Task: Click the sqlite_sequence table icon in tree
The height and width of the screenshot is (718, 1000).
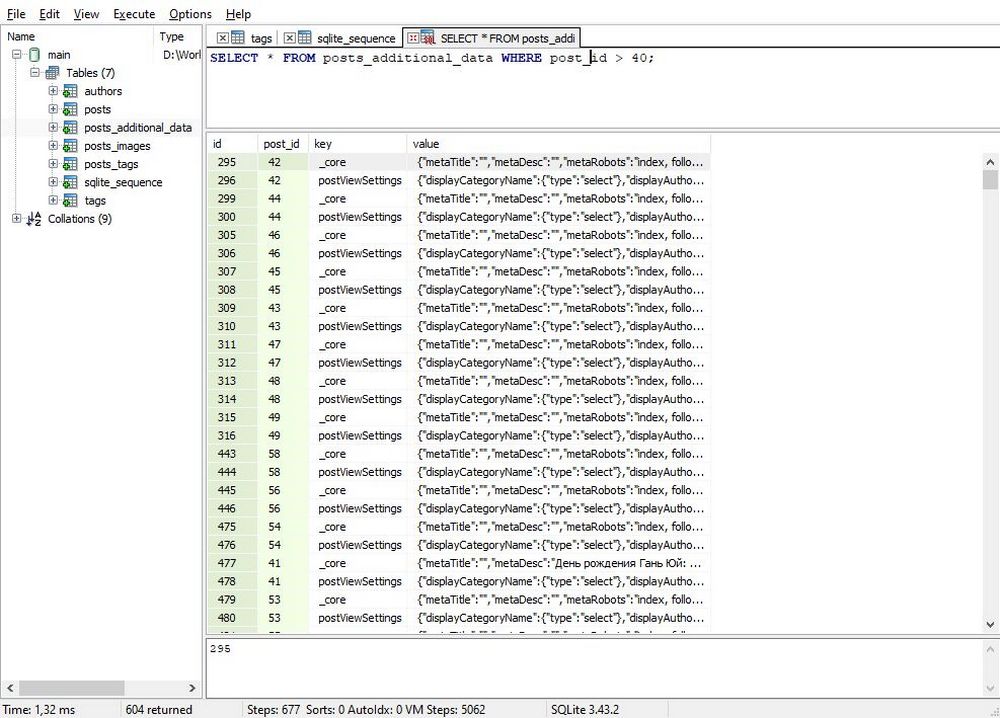Action: 70,182
